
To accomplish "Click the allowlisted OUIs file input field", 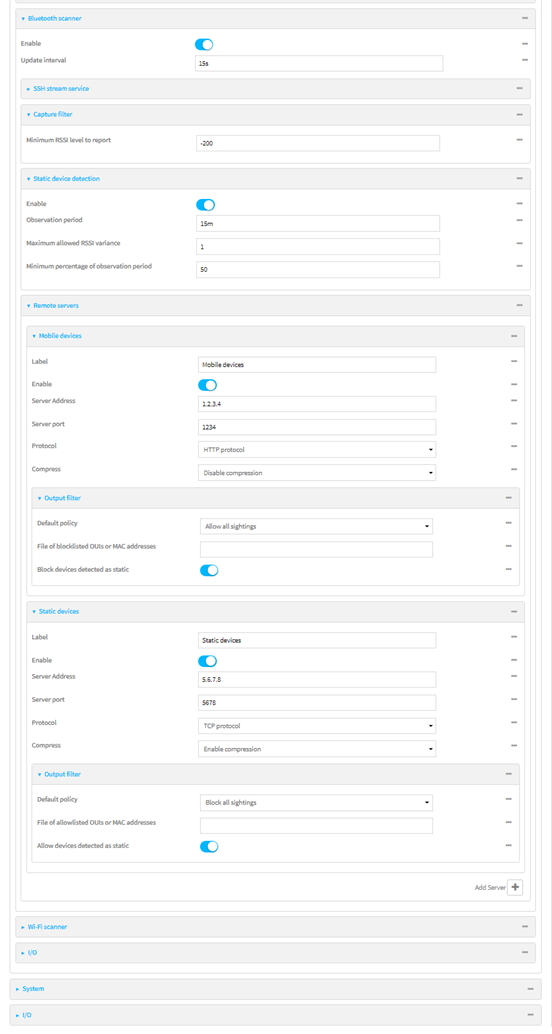I will tap(317, 826).
